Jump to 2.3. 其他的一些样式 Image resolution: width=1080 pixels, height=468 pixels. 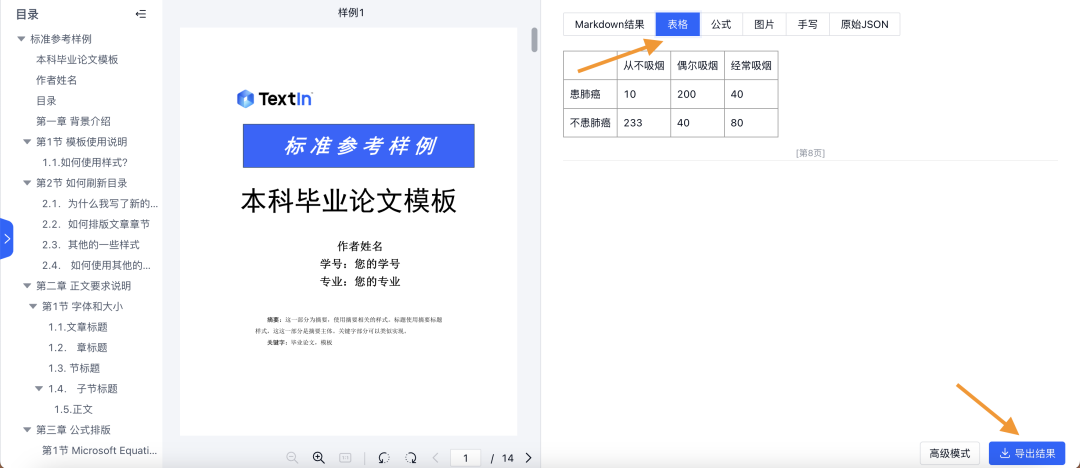[91, 245]
